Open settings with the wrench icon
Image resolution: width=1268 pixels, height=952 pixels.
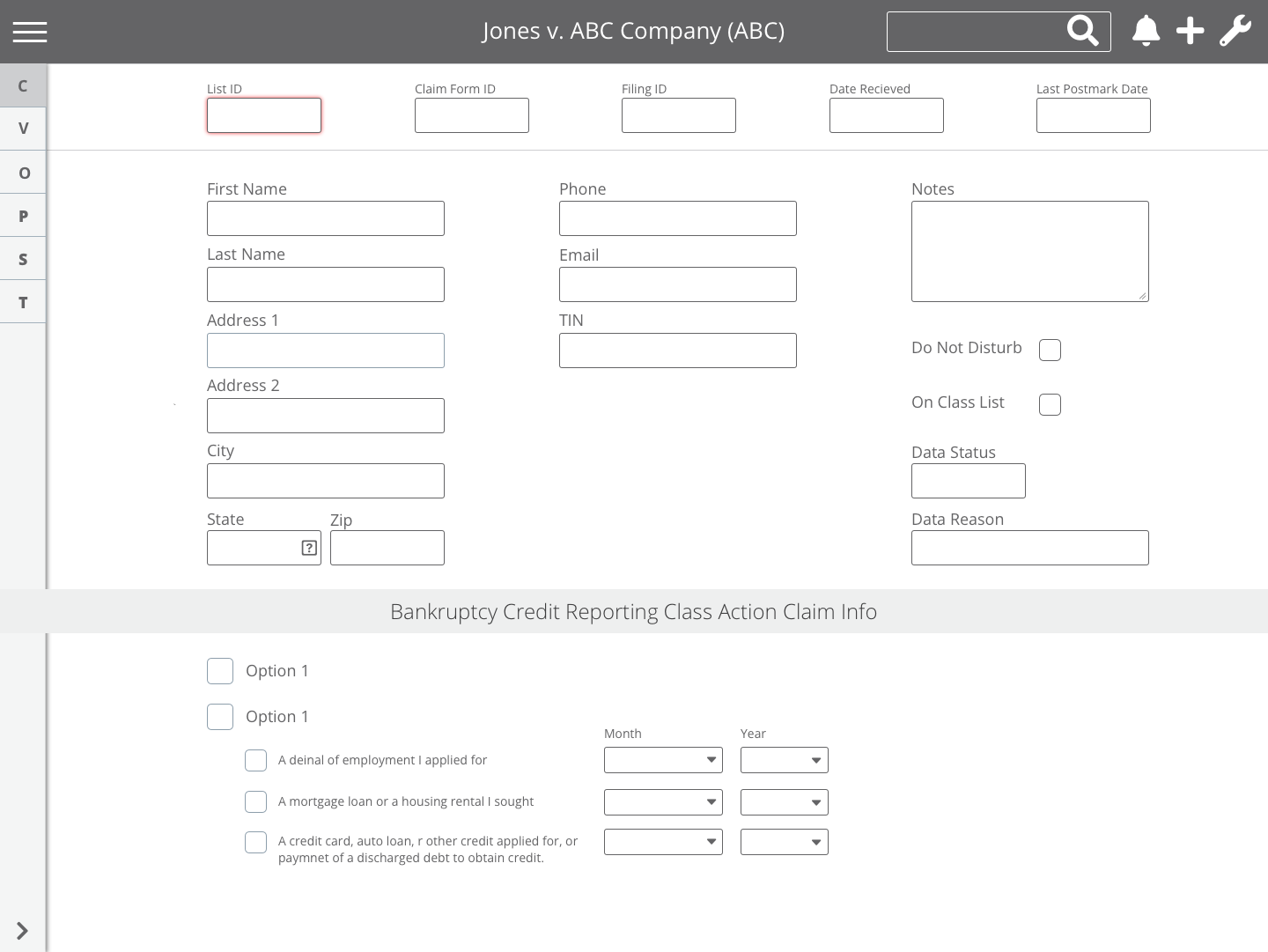pyautogui.click(x=1235, y=31)
